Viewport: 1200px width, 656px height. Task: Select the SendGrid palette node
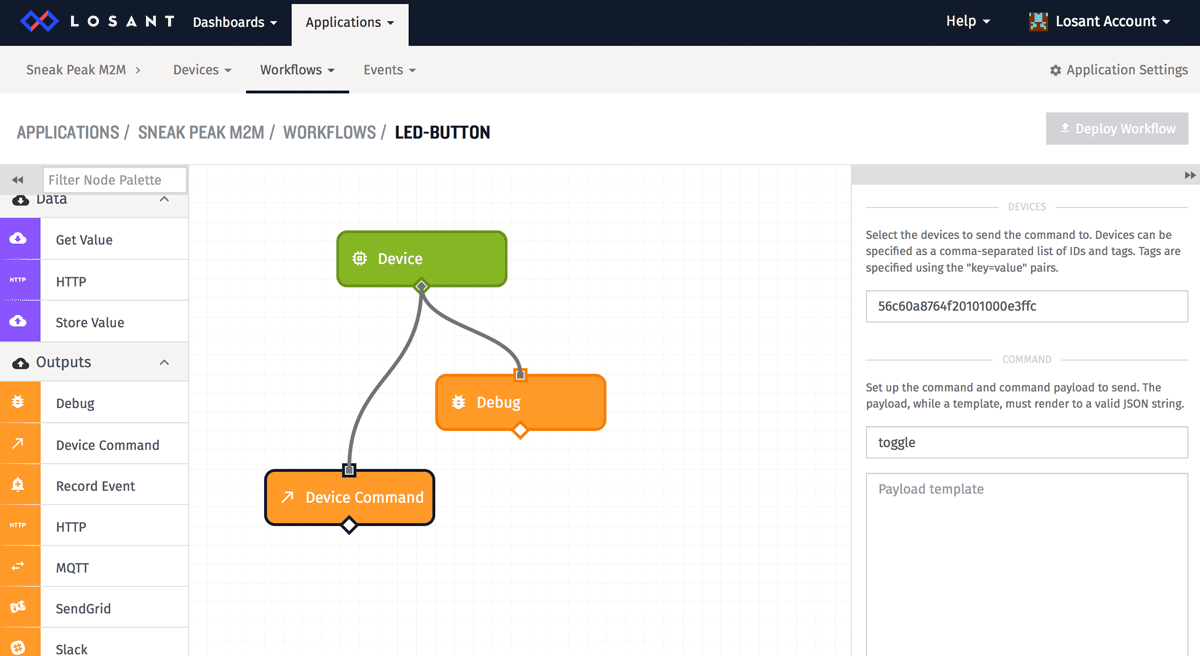click(94, 608)
